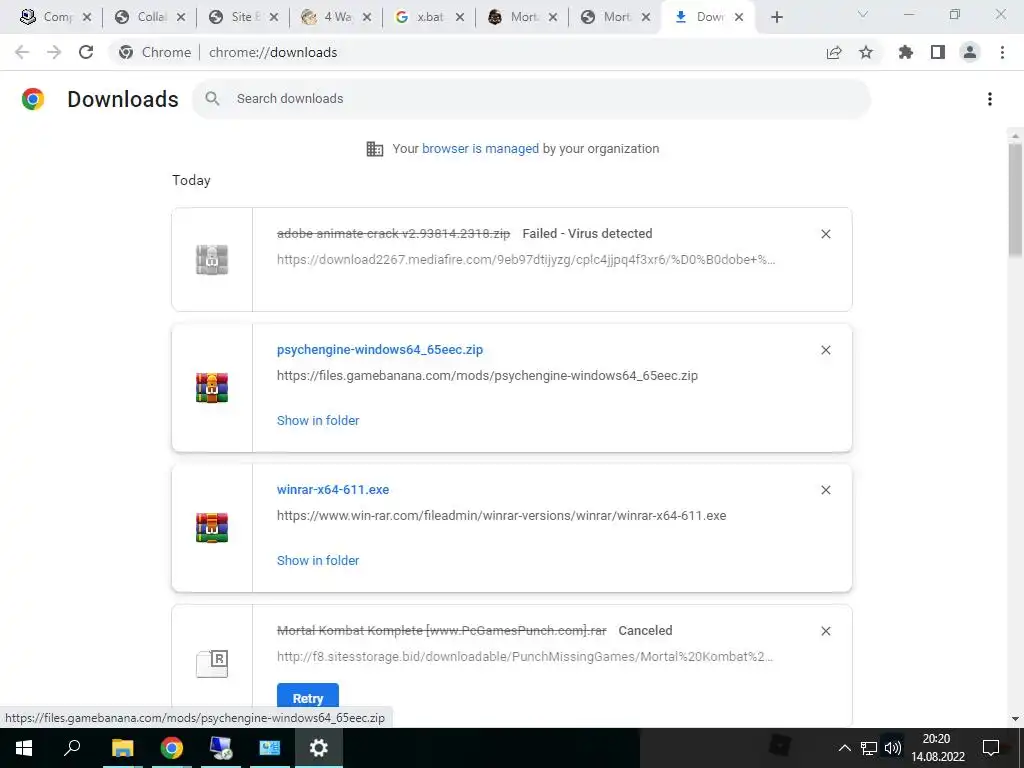Click the greyed adobe animate crack file icon
This screenshot has width=1024, height=768.
pos(212,259)
